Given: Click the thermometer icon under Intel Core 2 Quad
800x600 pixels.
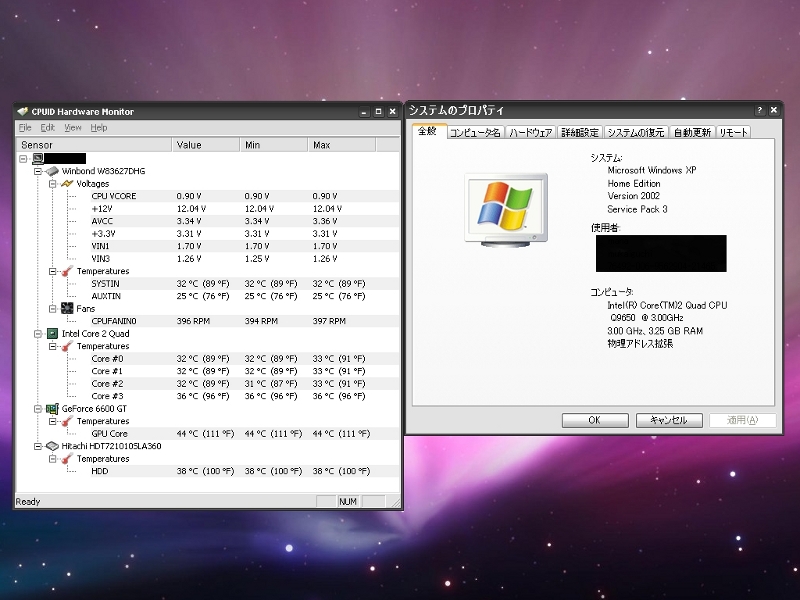Looking at the screenshot, I should [67, 346].
